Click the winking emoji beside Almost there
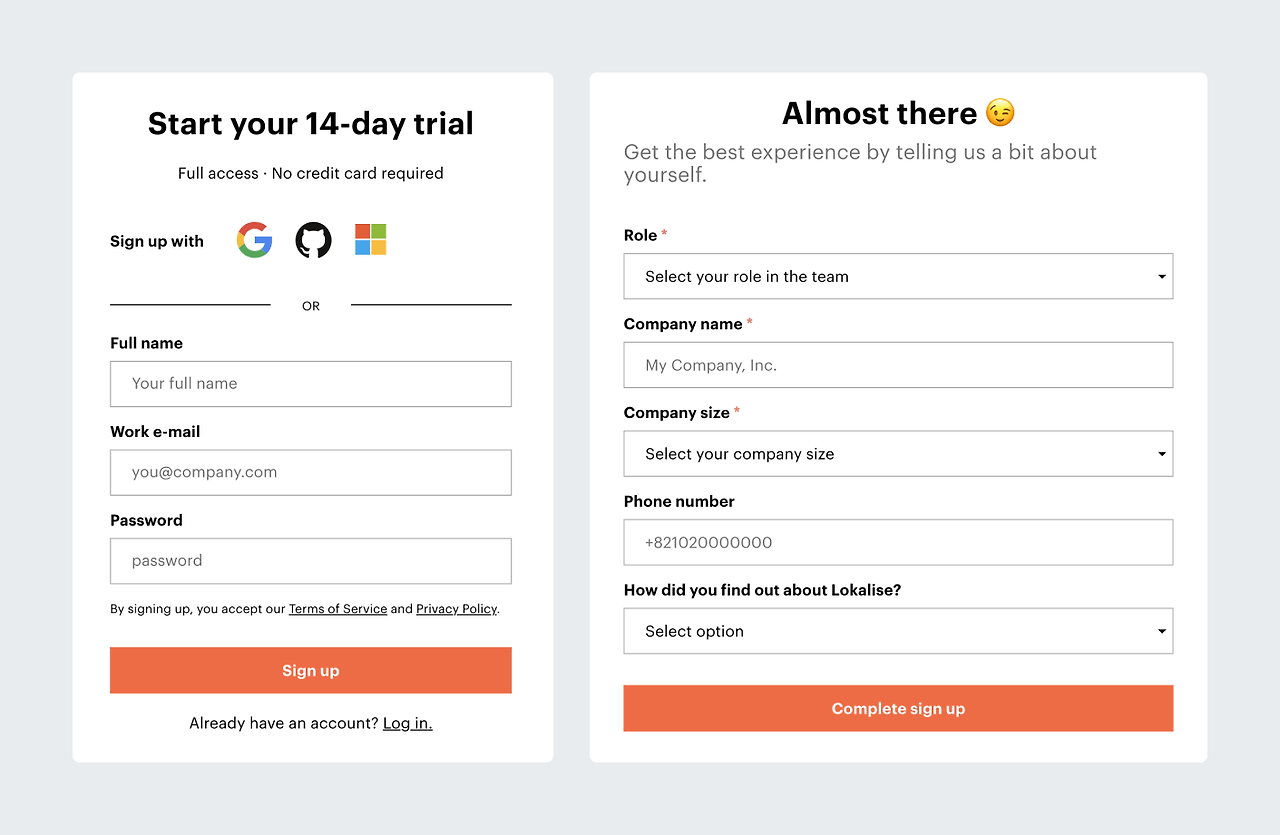Viewport: 1280px width, 835px height. coord(1000,113)
